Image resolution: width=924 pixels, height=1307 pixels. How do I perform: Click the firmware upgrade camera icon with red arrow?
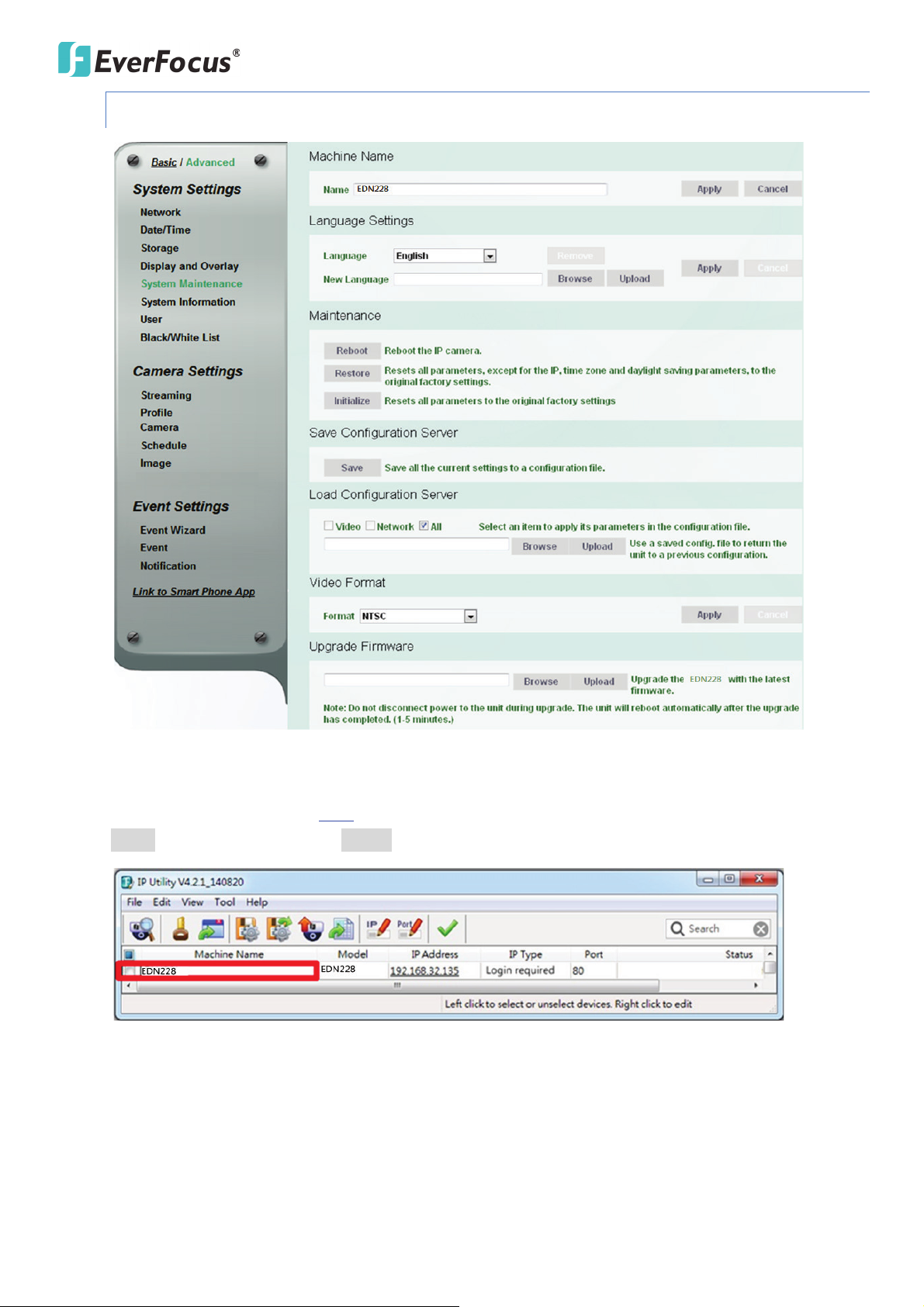310,928
